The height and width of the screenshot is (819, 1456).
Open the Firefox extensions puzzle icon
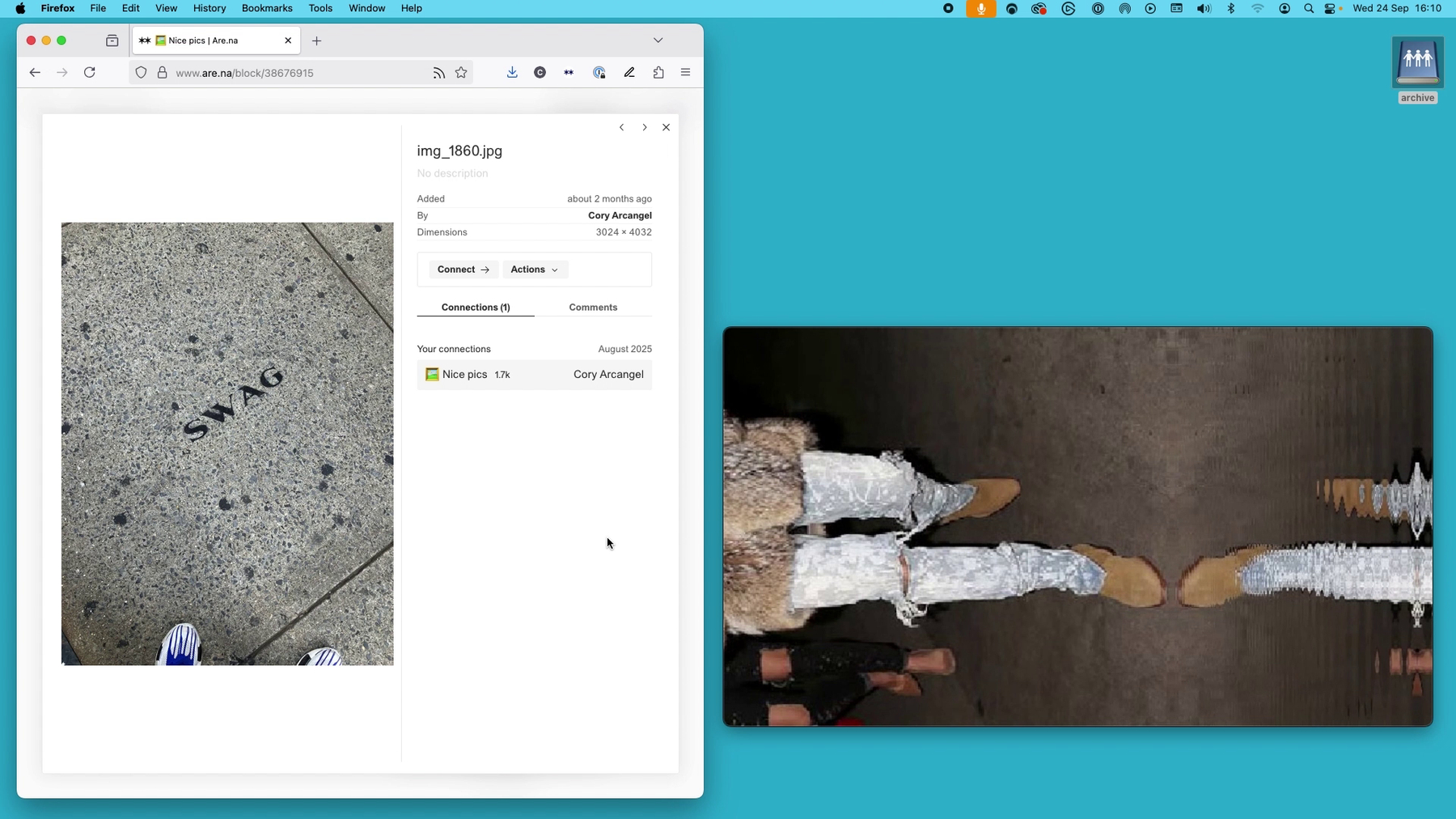[658, 73]
